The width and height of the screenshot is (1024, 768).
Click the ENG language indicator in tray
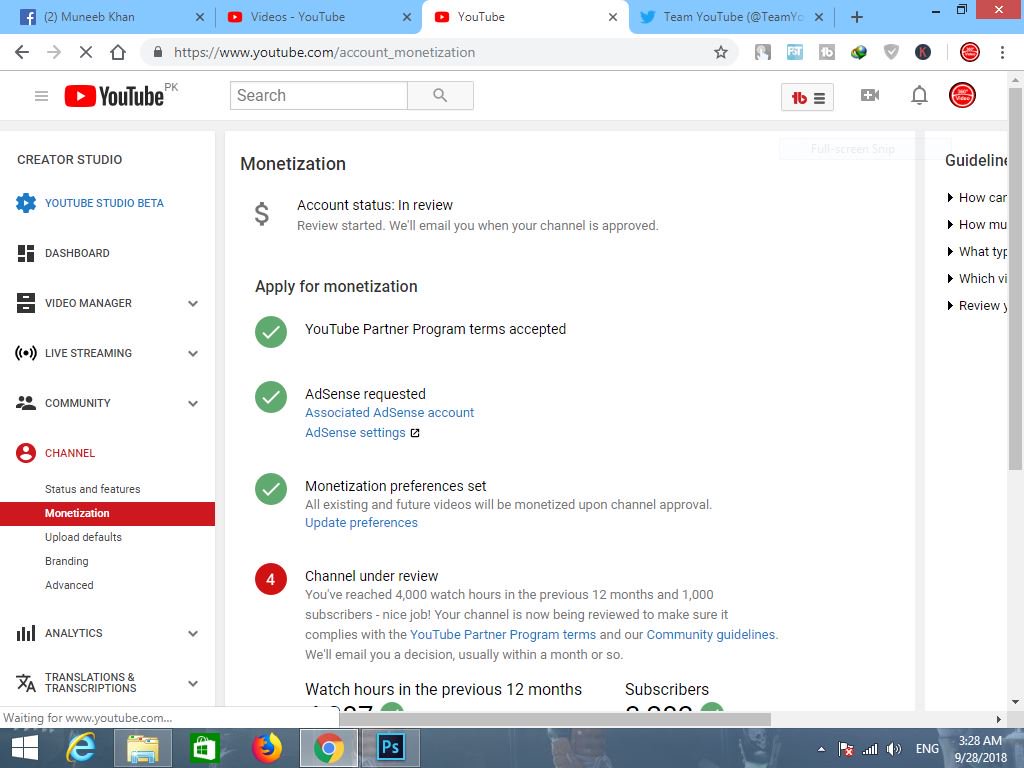tap(927, 748)
